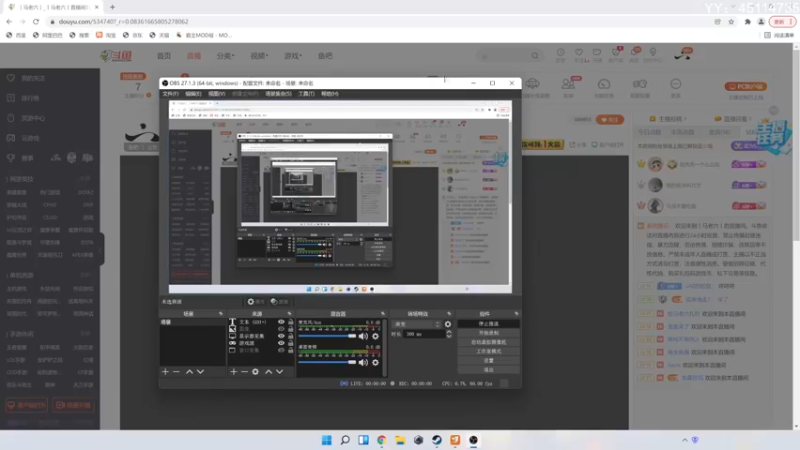This screenshot has height=450, width=800.
Task: Toggle lock of the Text (GDI+) source
Action: pyautogui.click(x=290, y=322)
